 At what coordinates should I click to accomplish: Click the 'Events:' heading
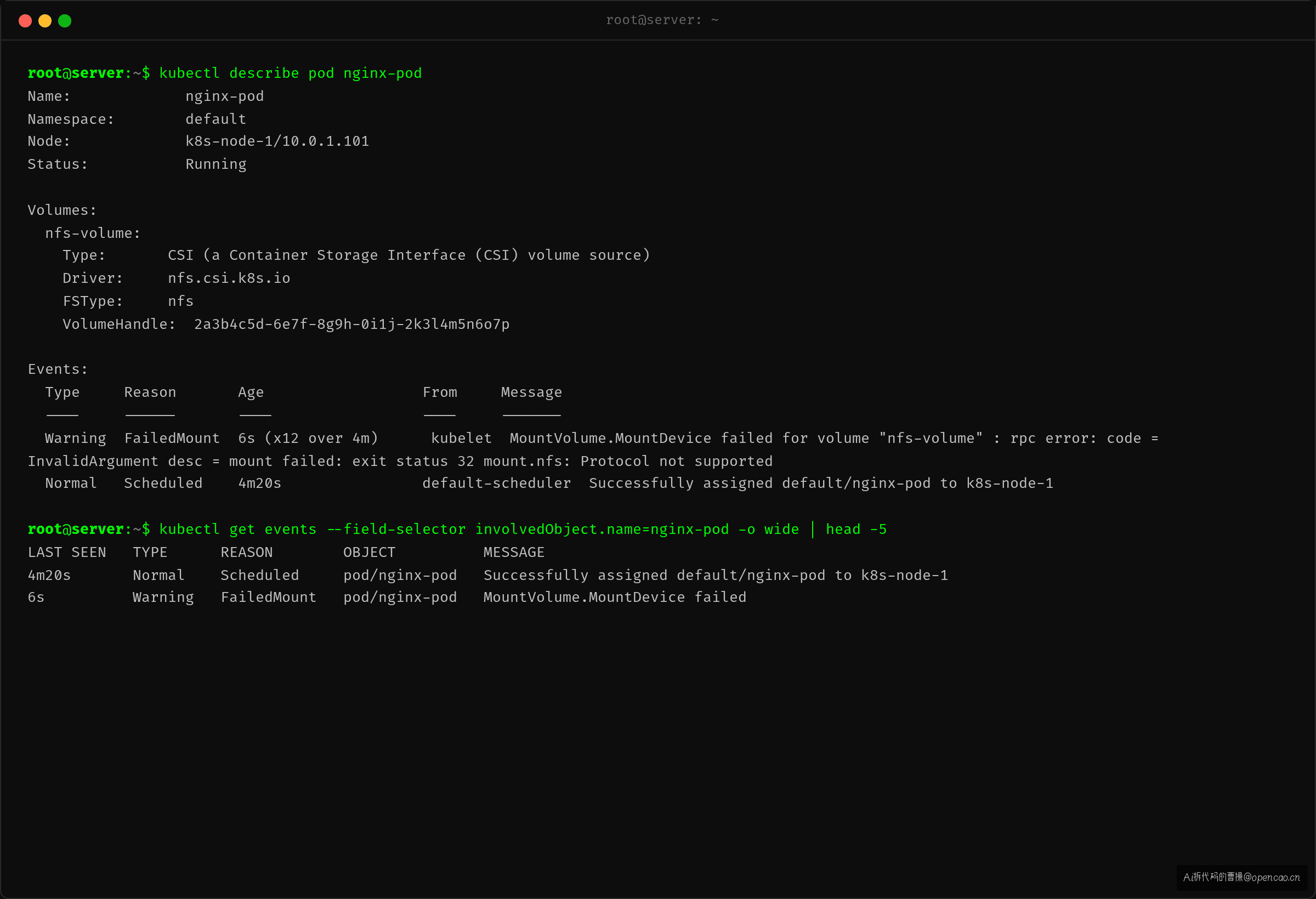pos(58,369)
